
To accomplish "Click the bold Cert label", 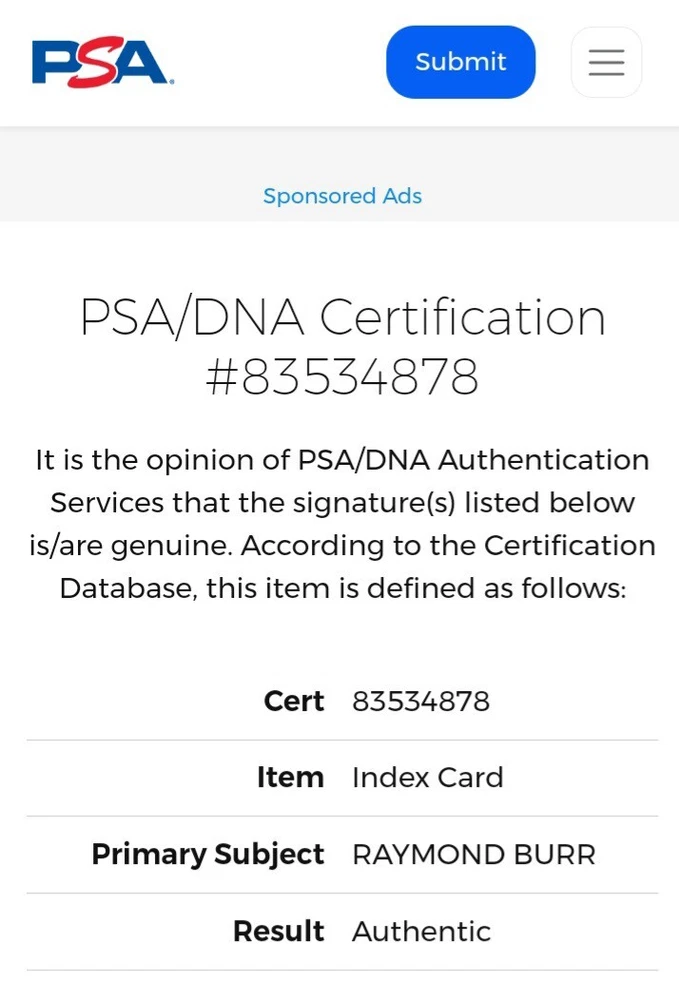I will (294, 701).
